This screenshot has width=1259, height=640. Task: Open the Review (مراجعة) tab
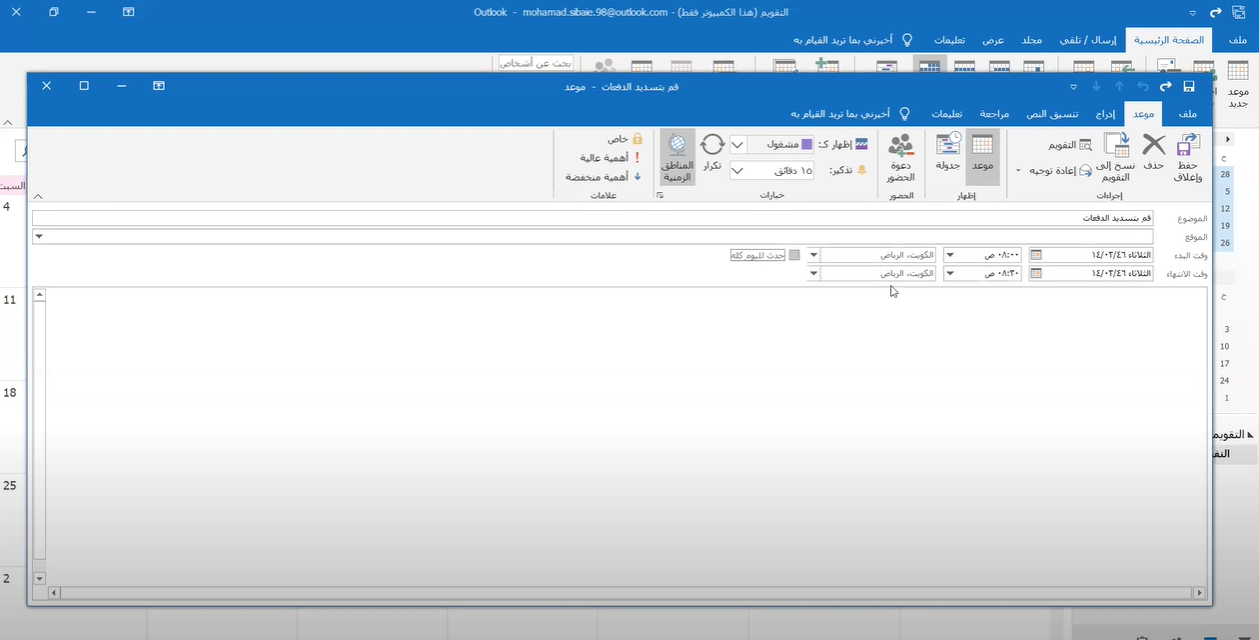[x=994, y=114]
